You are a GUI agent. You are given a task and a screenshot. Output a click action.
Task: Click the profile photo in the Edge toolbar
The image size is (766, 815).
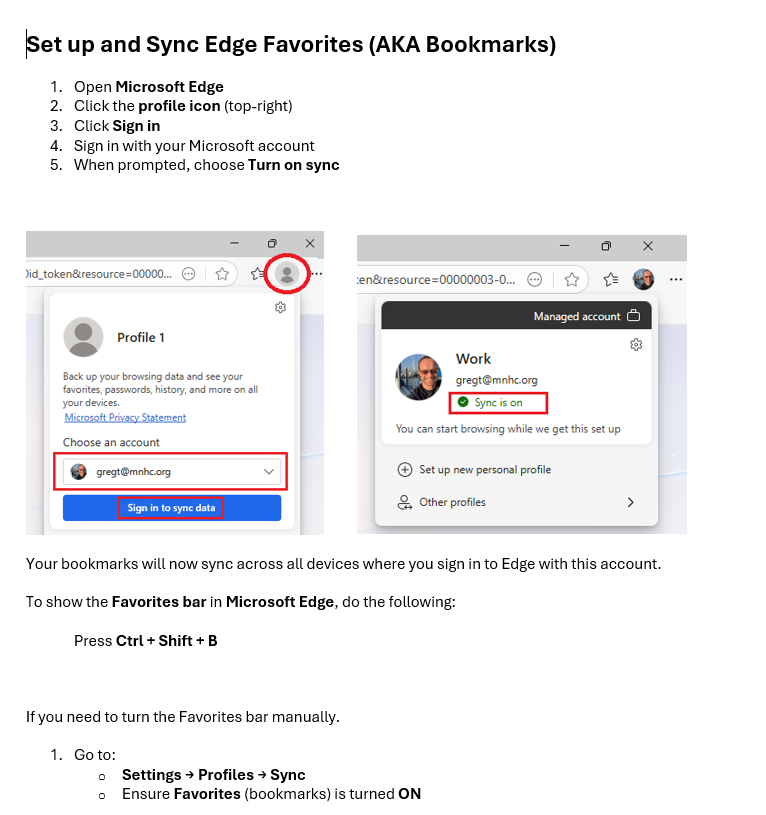643,280
